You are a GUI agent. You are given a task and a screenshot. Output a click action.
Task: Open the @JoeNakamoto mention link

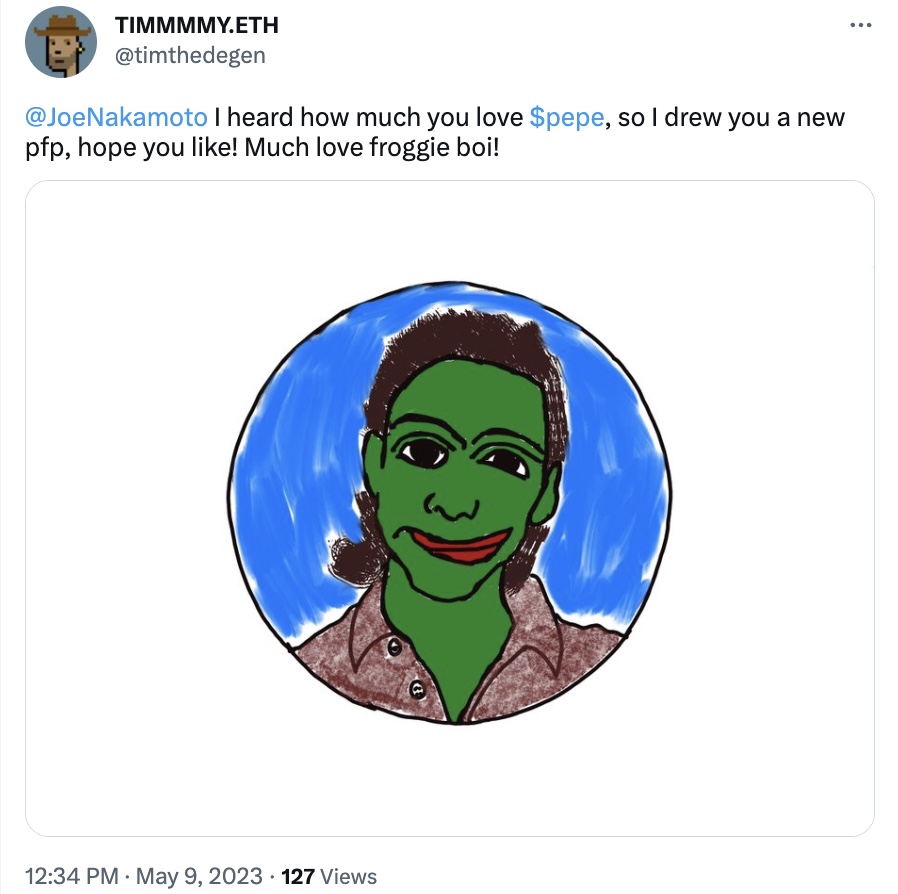[115, 117]
